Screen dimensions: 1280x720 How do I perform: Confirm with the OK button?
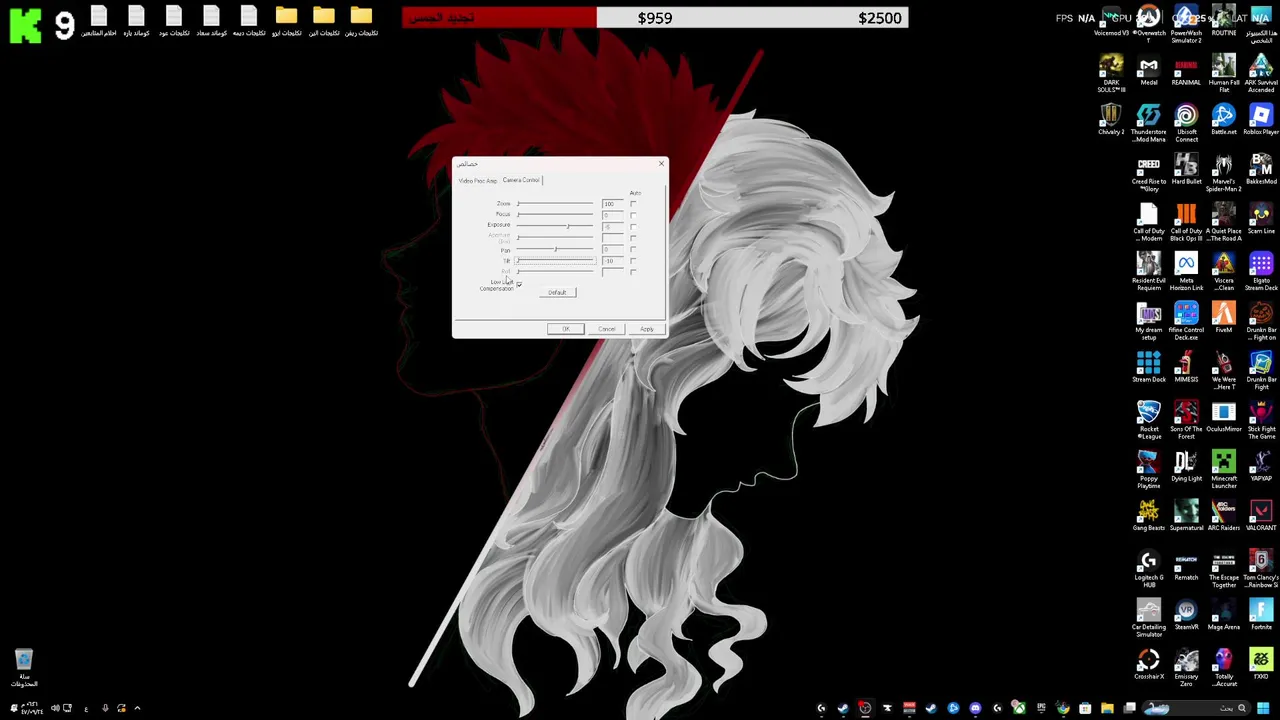pos(566,329)
